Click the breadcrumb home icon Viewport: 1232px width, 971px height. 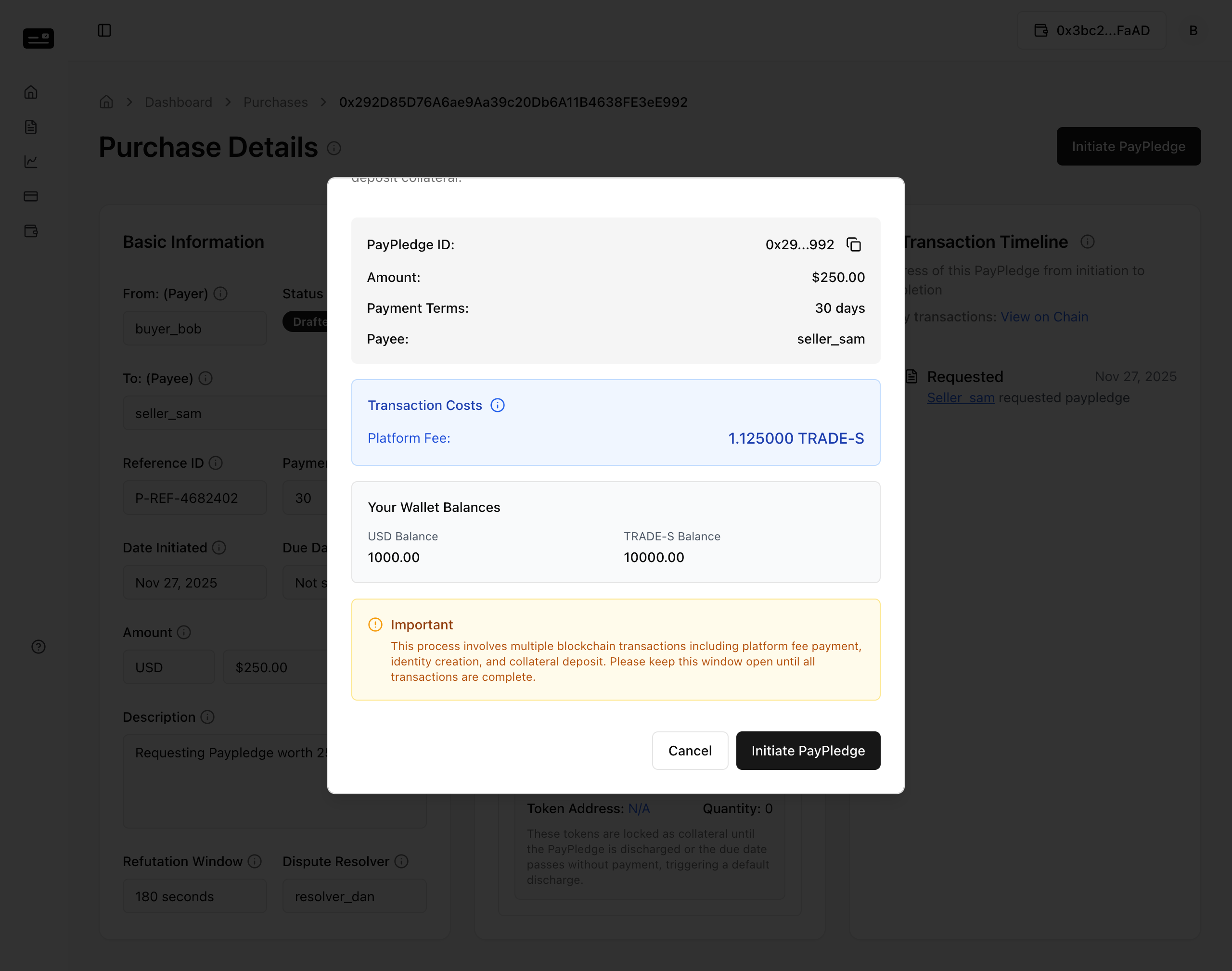pos(106,102)
